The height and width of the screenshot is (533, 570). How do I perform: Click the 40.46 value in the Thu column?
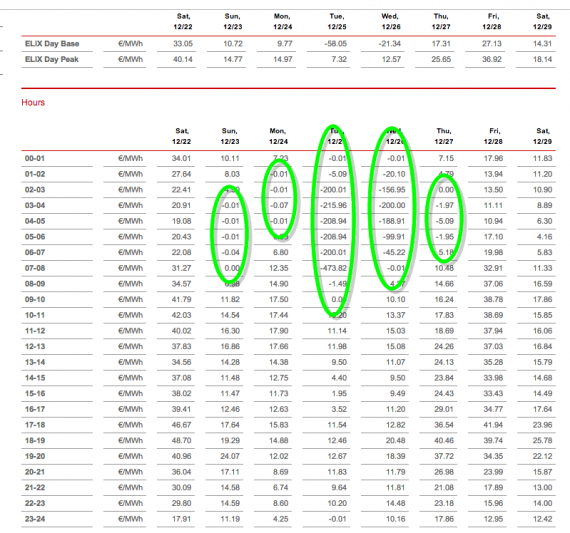click(x=444, y=441)
